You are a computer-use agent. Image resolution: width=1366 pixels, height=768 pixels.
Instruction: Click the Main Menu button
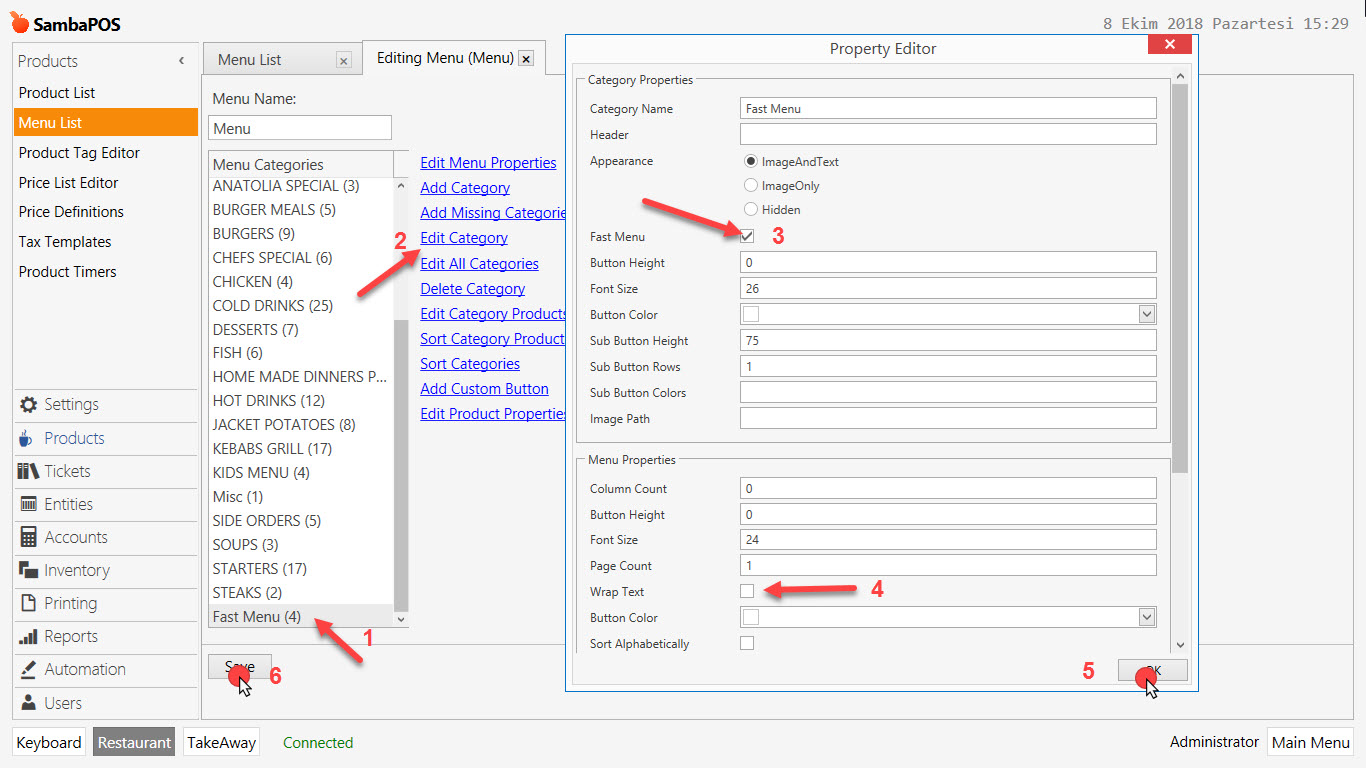coord(1310,742)
